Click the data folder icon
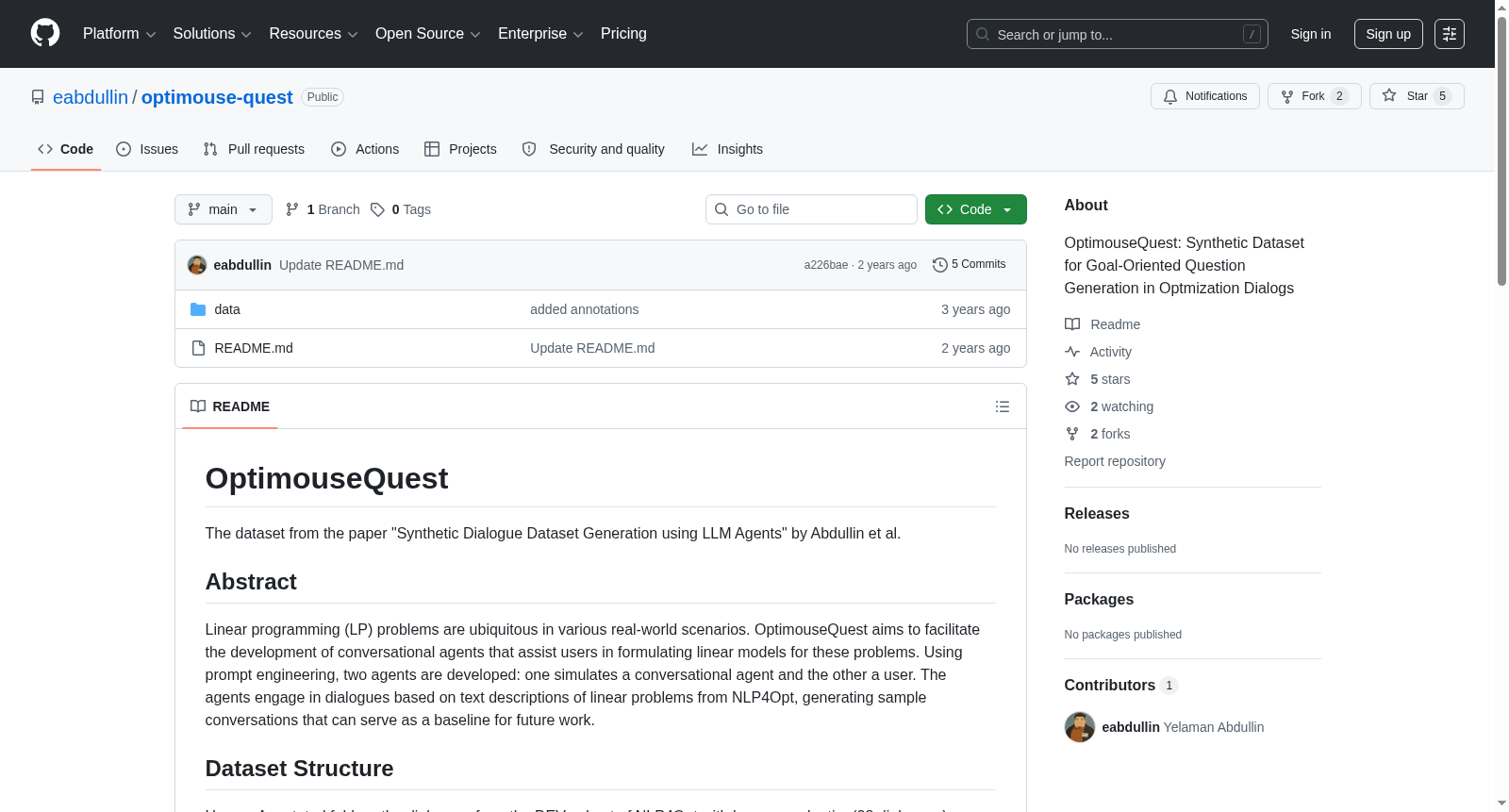Viewport: 1509px width, 812px height. 198,309
